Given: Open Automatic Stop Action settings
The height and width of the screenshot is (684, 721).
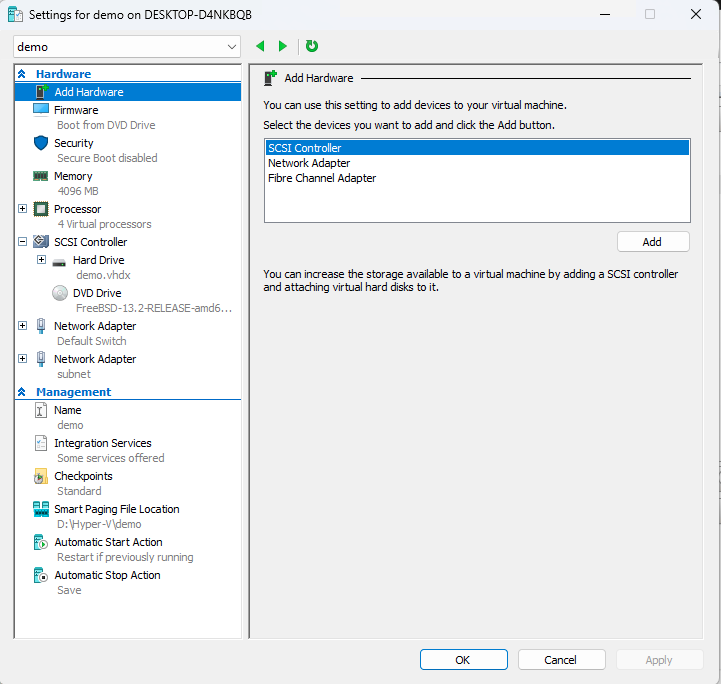Looking at the screenshot, I should pyautogui.click(x=107, y=576).
